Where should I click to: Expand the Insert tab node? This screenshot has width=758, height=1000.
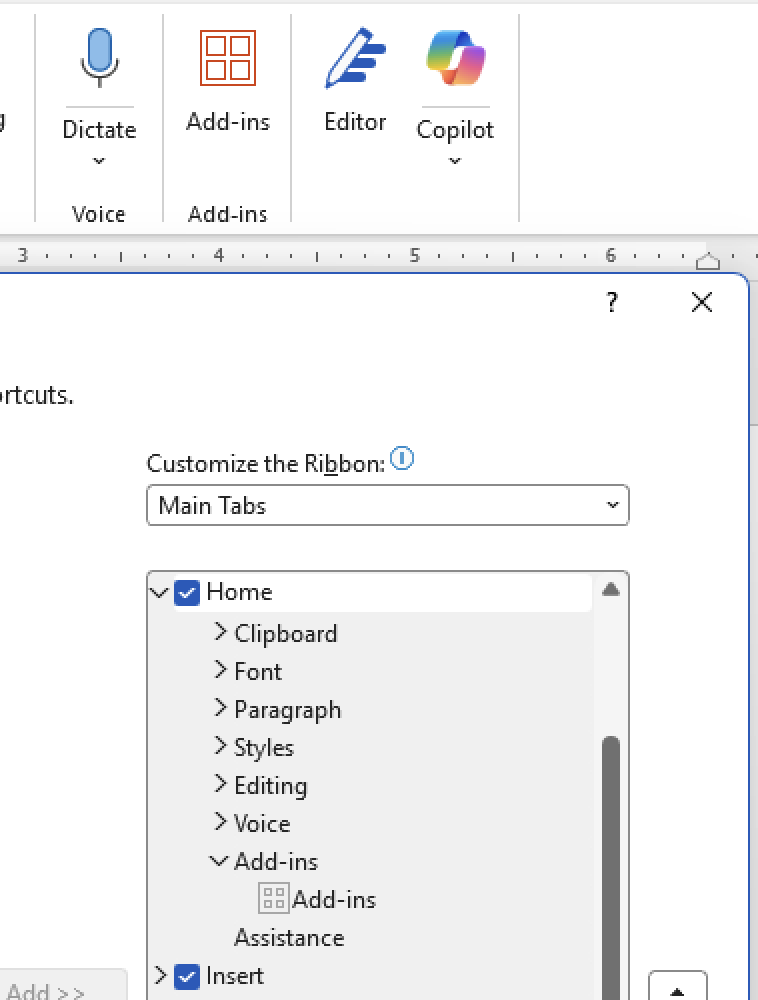tap(161, 974)
